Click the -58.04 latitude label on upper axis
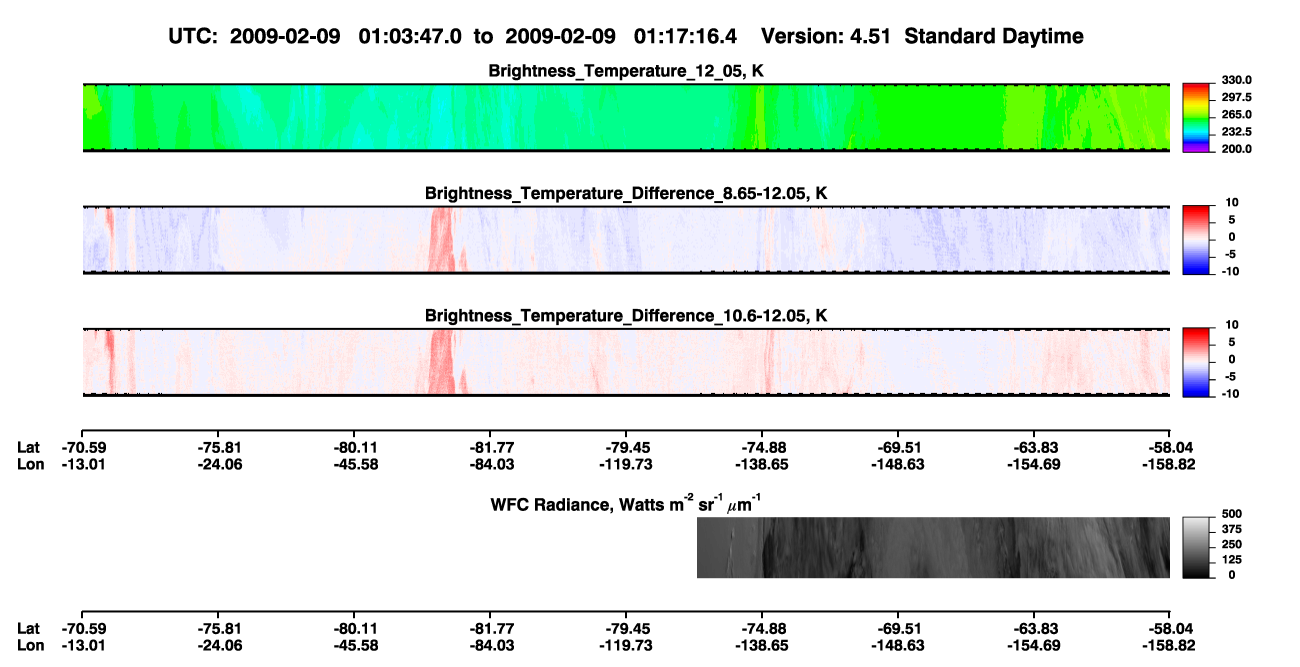This screenshot has width=1300, height=667. click(x=1170, y=448)
